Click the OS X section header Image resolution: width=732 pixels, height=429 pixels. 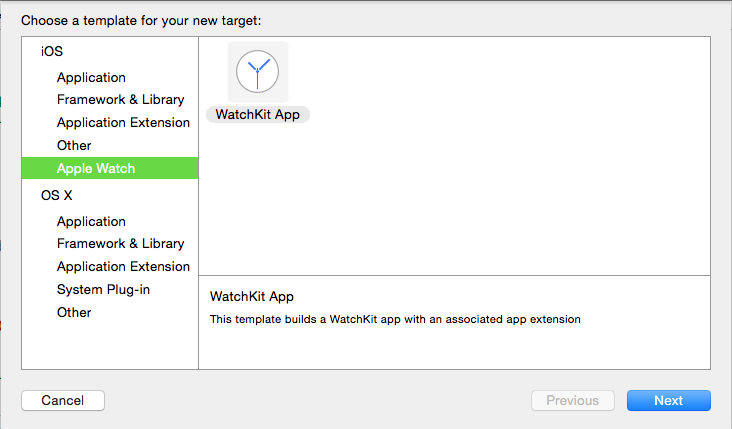tap(57, 195)
